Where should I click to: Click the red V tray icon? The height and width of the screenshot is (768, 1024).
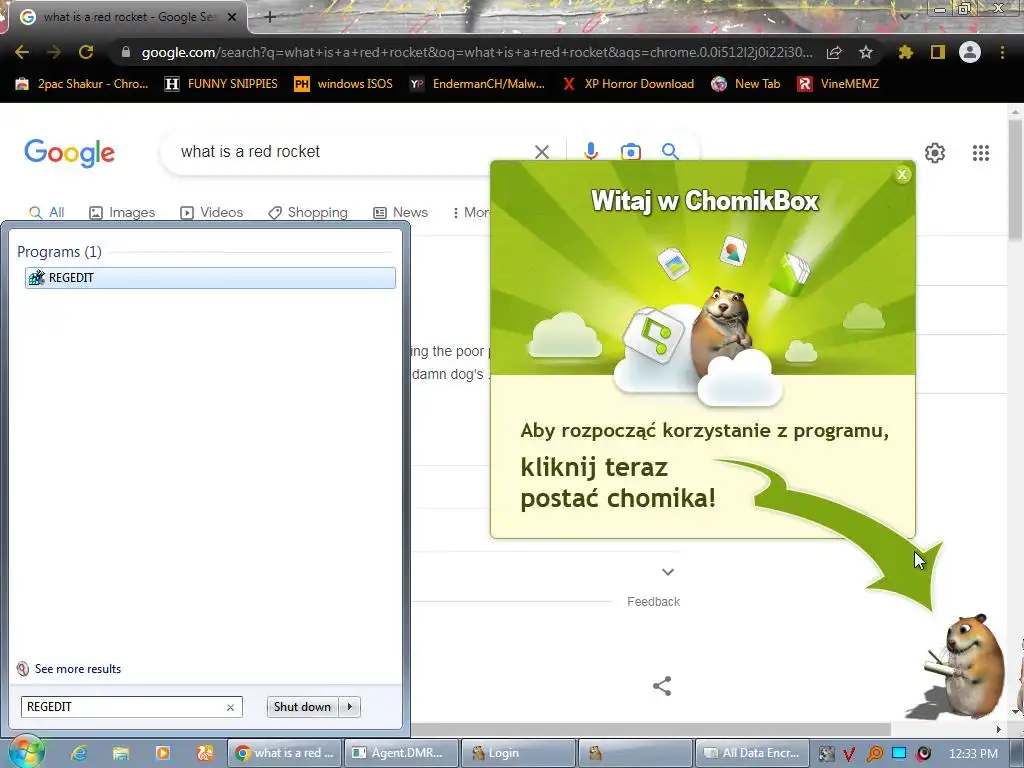(x=850, y=754)
